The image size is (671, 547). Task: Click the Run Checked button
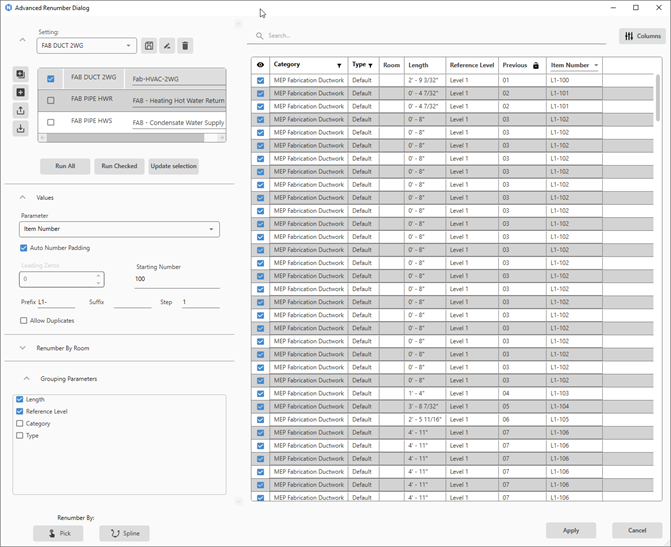coord(119,166)
